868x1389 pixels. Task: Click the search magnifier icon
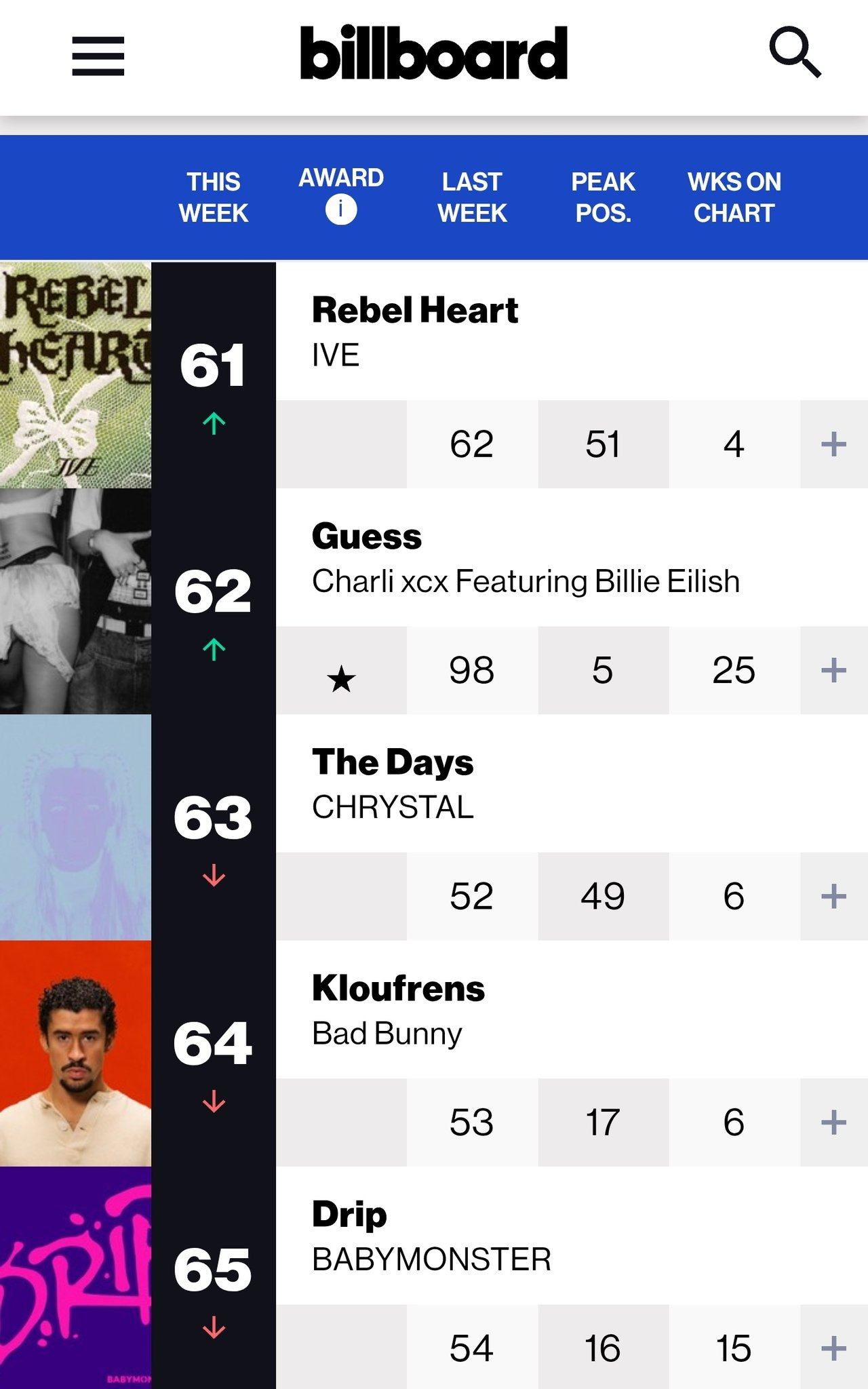tap(795, 53)
